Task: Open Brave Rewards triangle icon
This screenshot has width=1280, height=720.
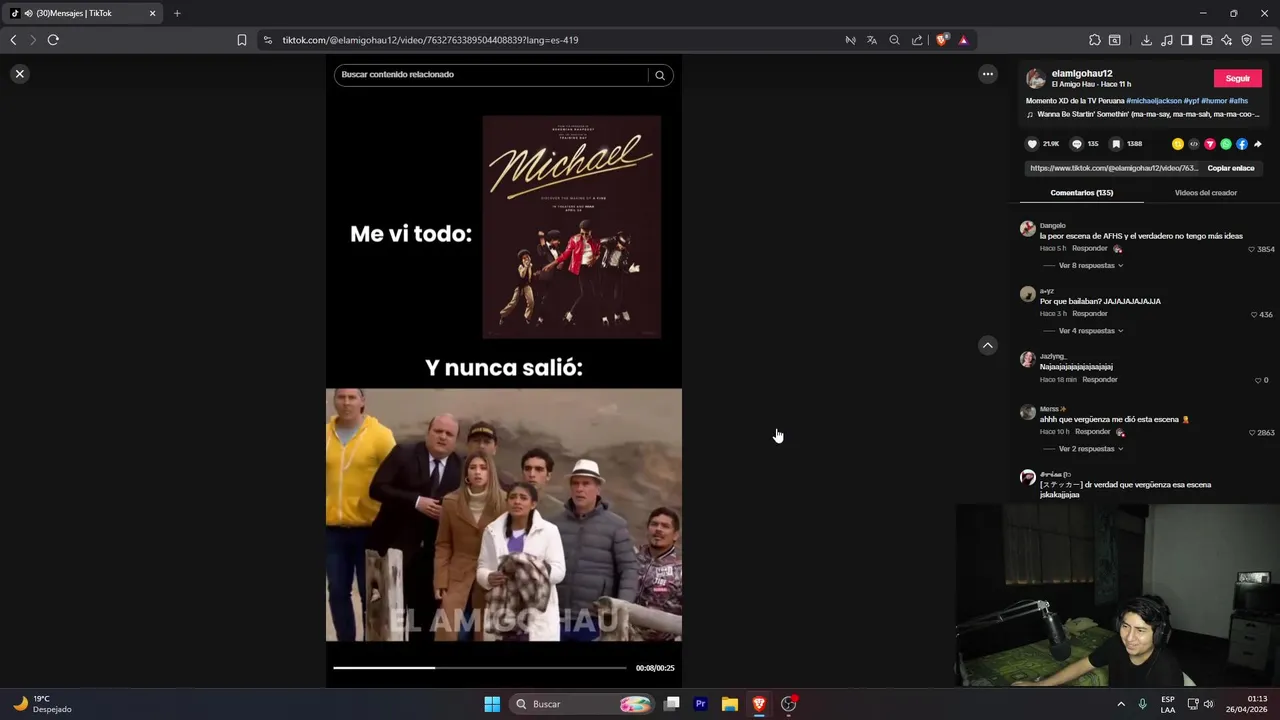Action: (963, 40)
